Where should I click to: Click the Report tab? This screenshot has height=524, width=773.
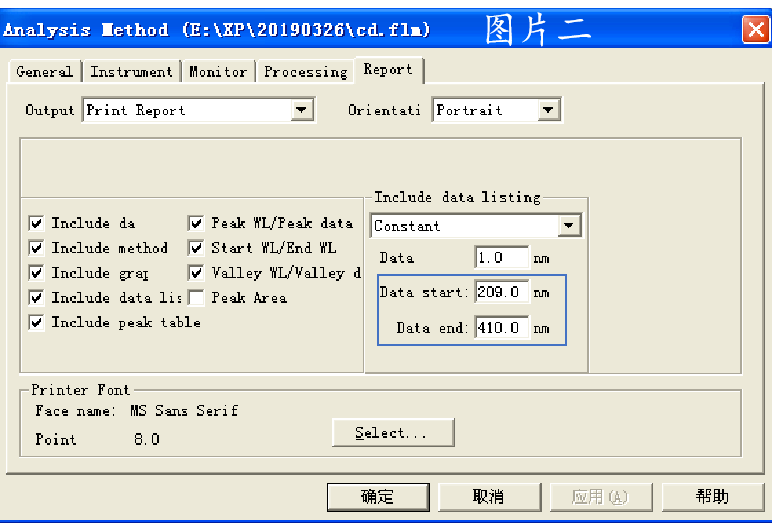click(x=388, y=70)
